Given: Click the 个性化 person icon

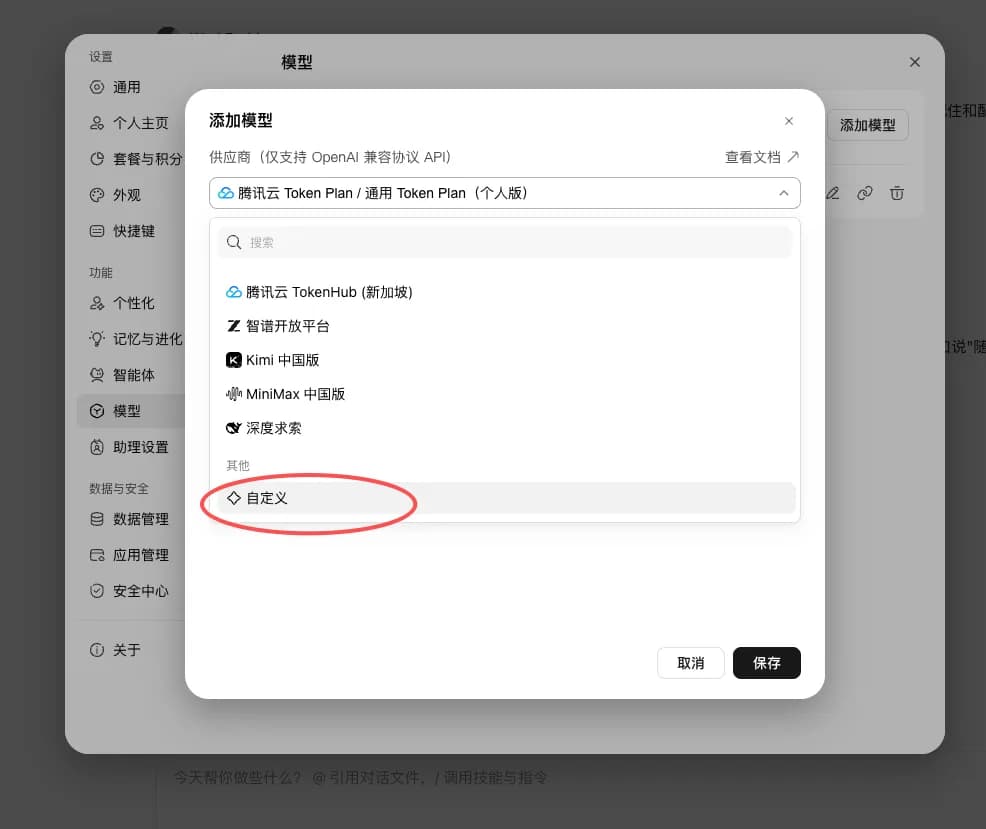Looking at the screenshot, I should point(96,303).
